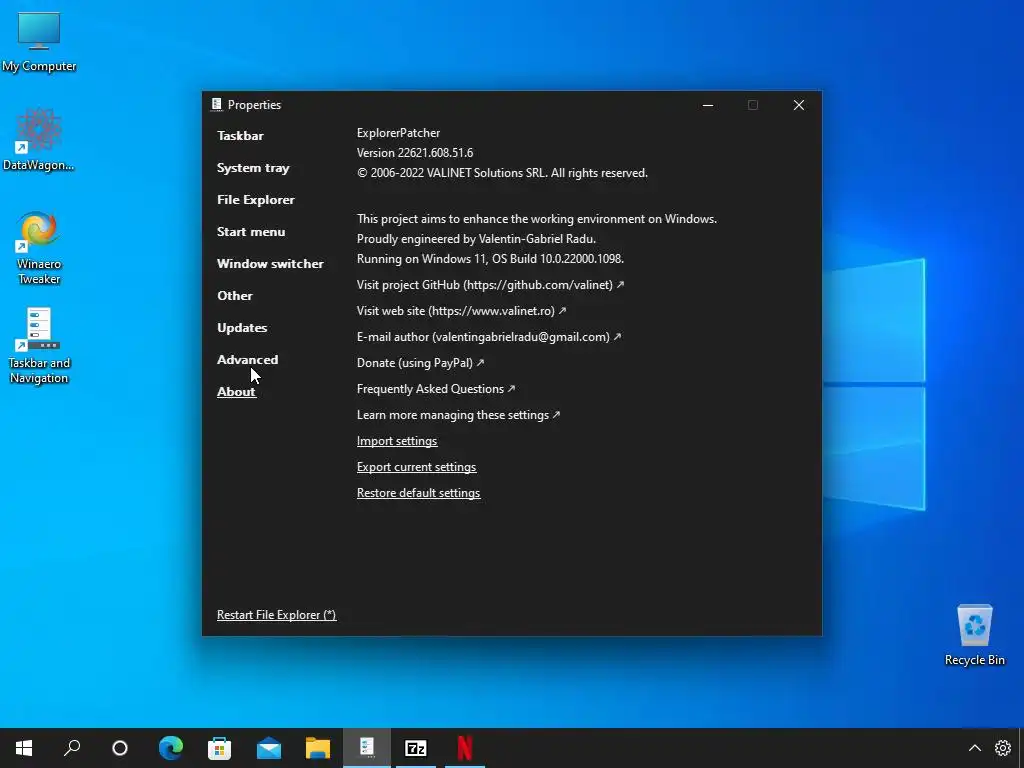Click the E-mail author link
The width and height of the screenshot is (1024, 768).
point(488,337)
